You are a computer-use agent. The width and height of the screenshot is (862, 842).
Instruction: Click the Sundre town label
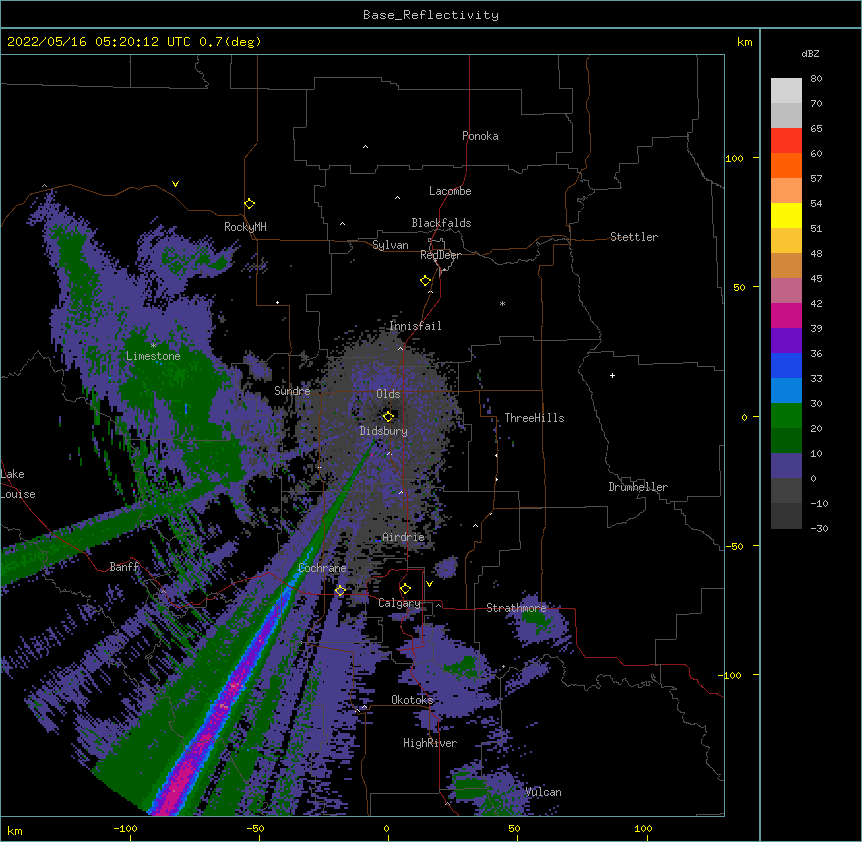tap(292, 391)
